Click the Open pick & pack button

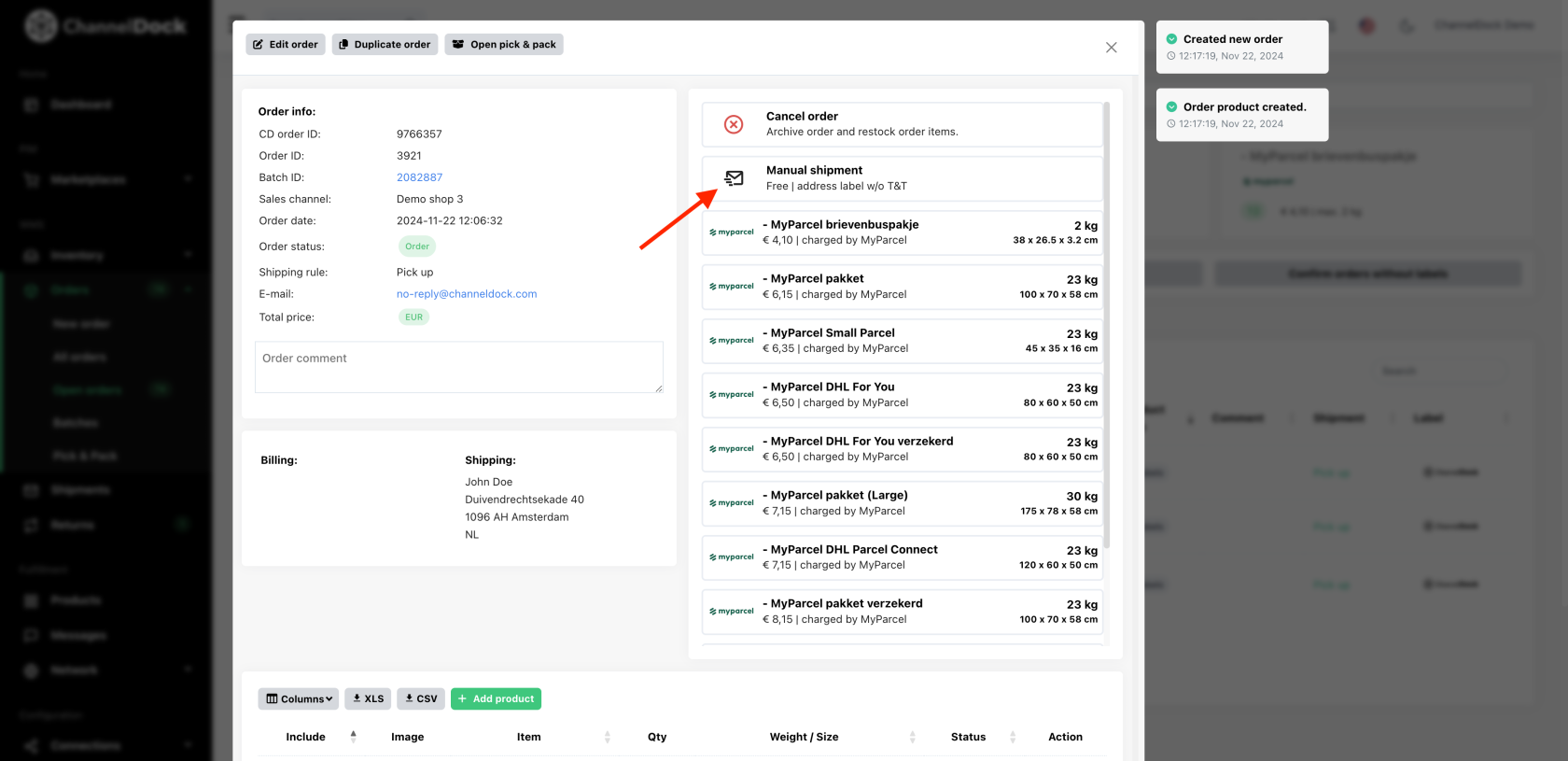(x=504, y=44)
